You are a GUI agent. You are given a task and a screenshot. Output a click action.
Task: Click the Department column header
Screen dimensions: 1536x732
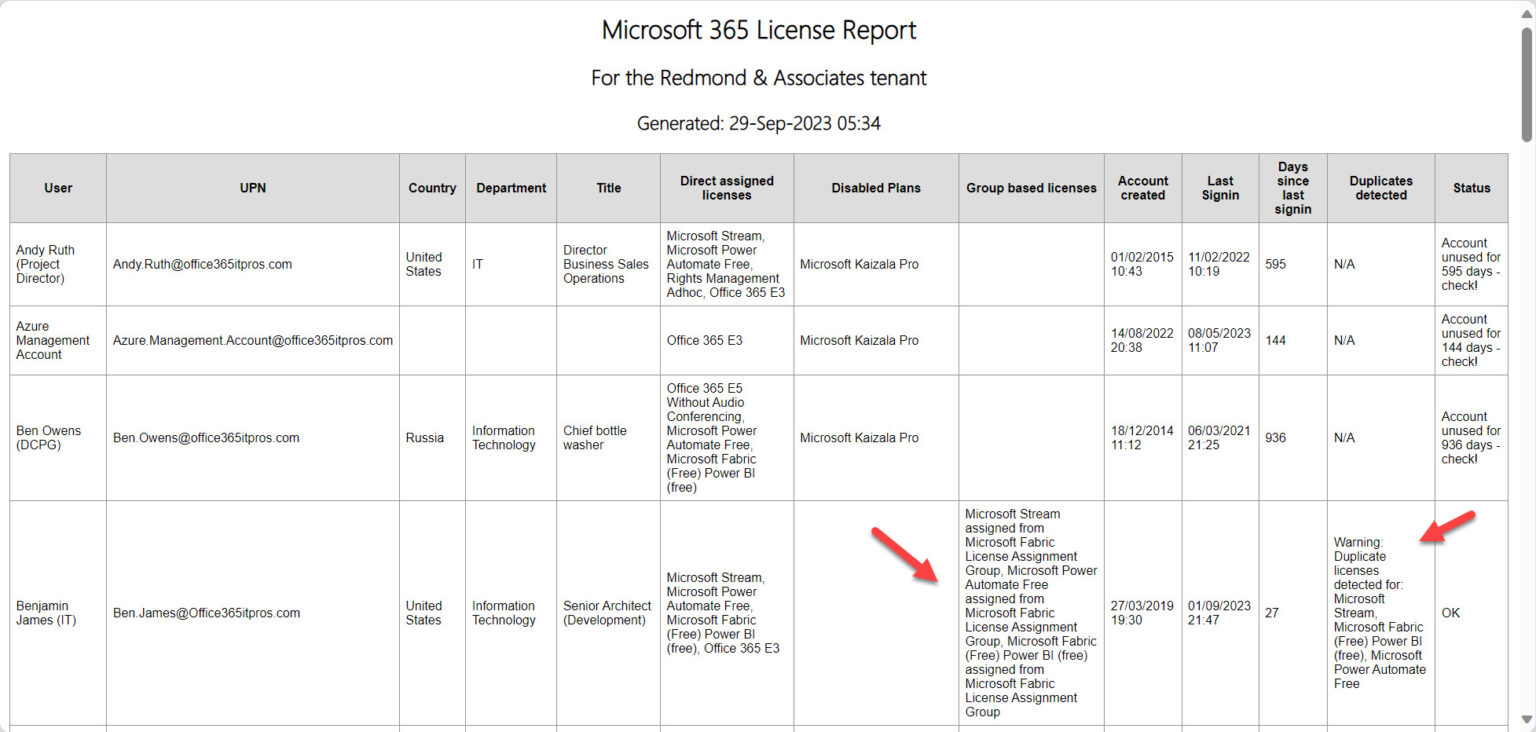pos(510,187)
